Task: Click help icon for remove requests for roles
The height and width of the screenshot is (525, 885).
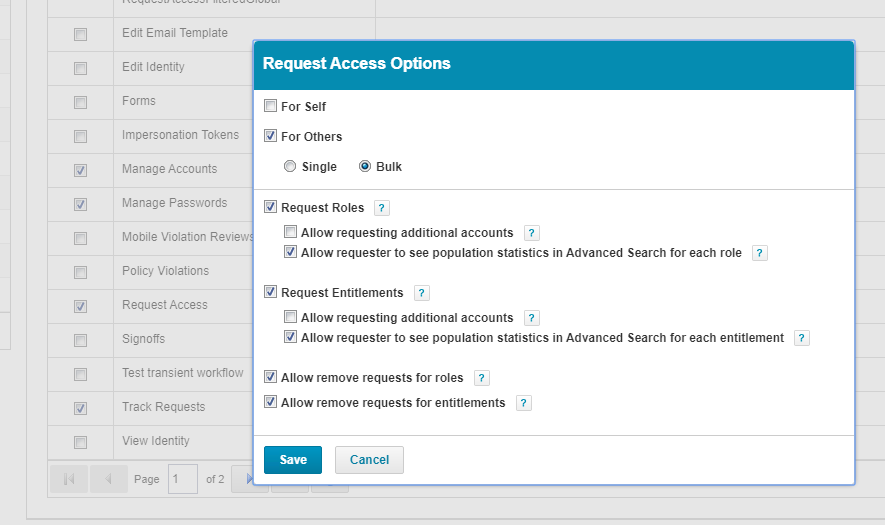Action: coord(481,378)
